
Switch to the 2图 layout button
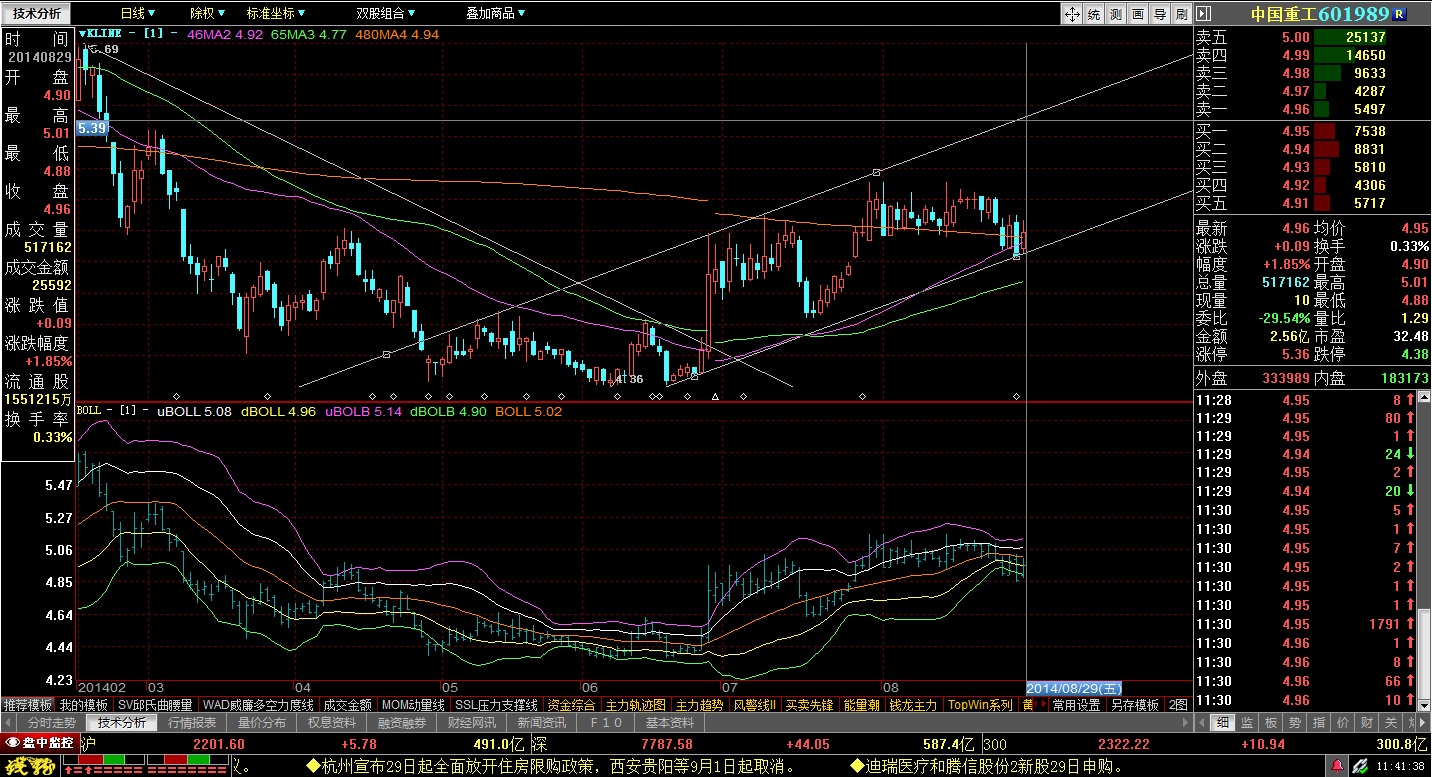pos(1179,705)
